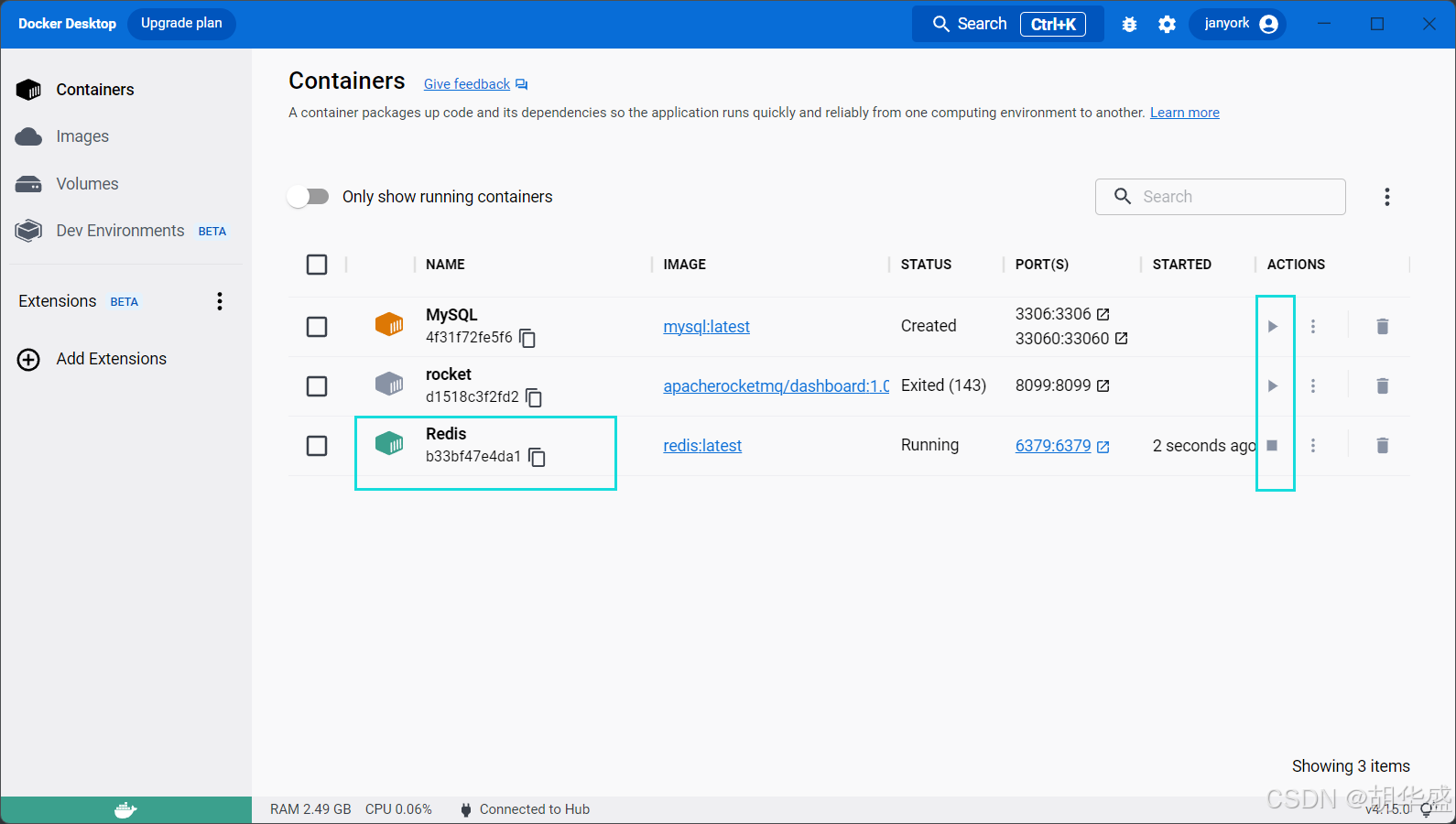Click the Docker whale icon in status bar
1456x824 pixels.
[125, 810]
